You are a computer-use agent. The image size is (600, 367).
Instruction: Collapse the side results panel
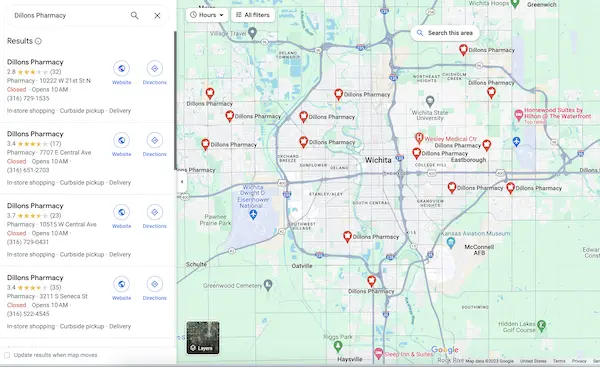click(182, 182)
